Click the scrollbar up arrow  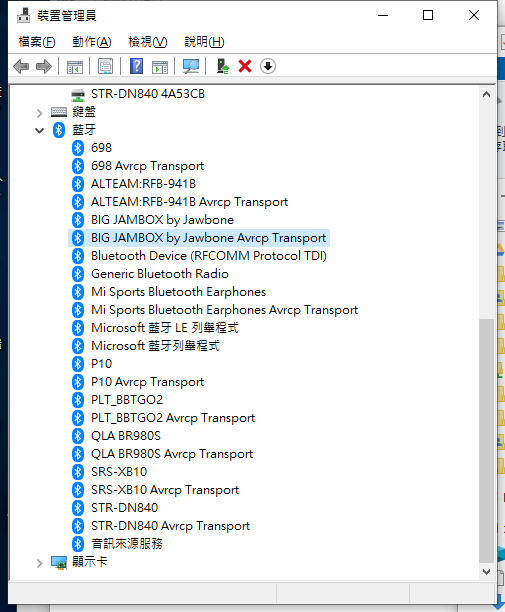[x=486, y=94]
